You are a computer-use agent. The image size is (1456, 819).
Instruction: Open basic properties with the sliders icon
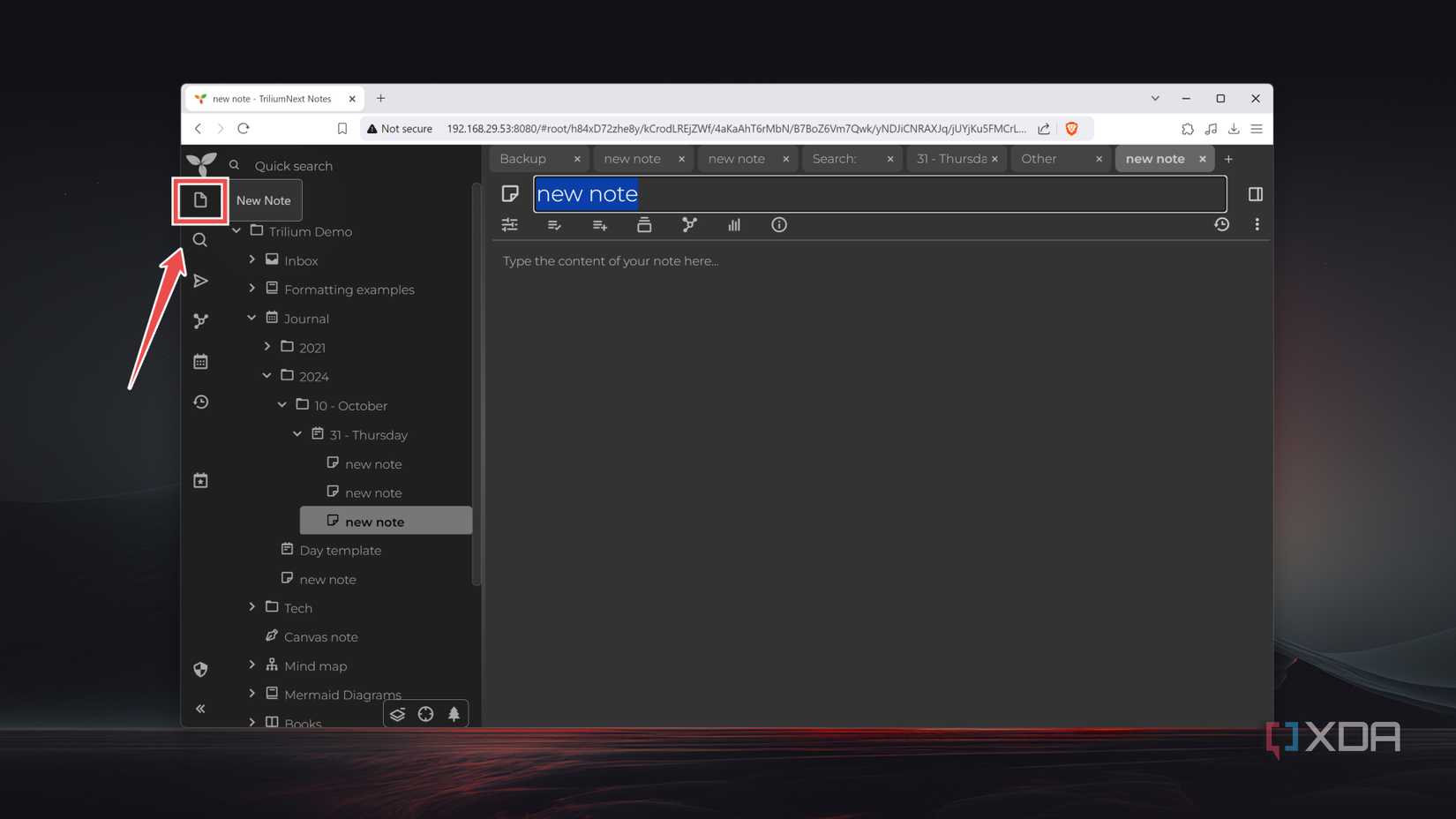point(509,225)
